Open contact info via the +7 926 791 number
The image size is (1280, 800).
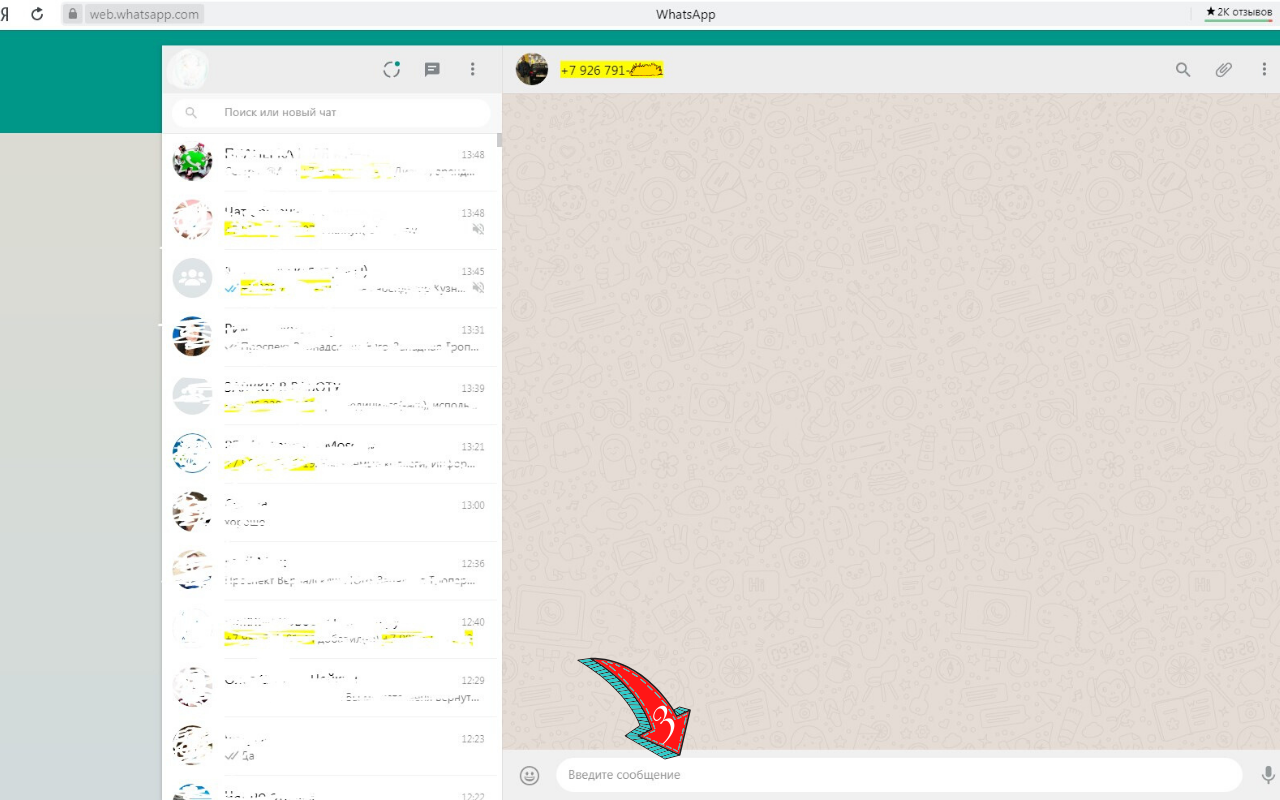point(611,70)
